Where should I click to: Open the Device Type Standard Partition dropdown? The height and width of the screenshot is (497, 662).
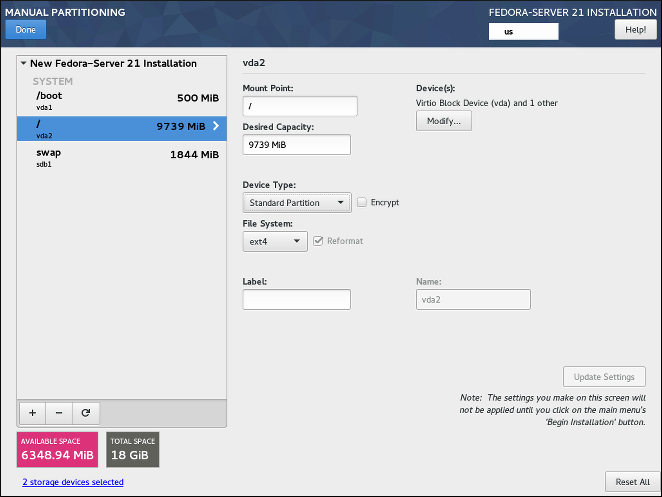297,203
